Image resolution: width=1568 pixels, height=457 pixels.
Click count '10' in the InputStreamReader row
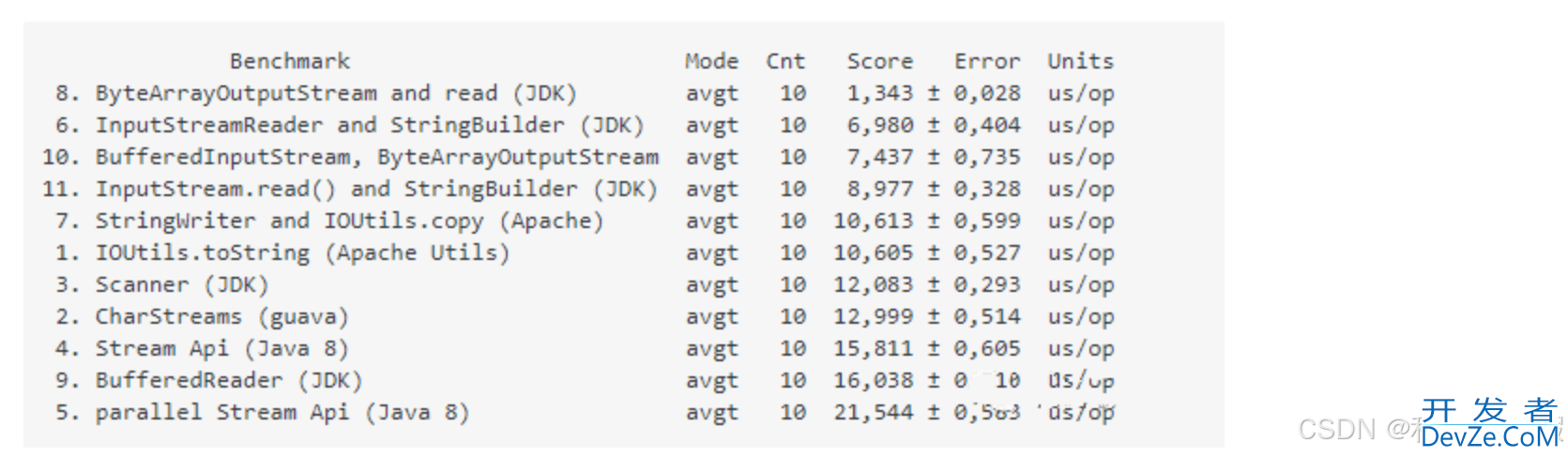click(793, 126)
